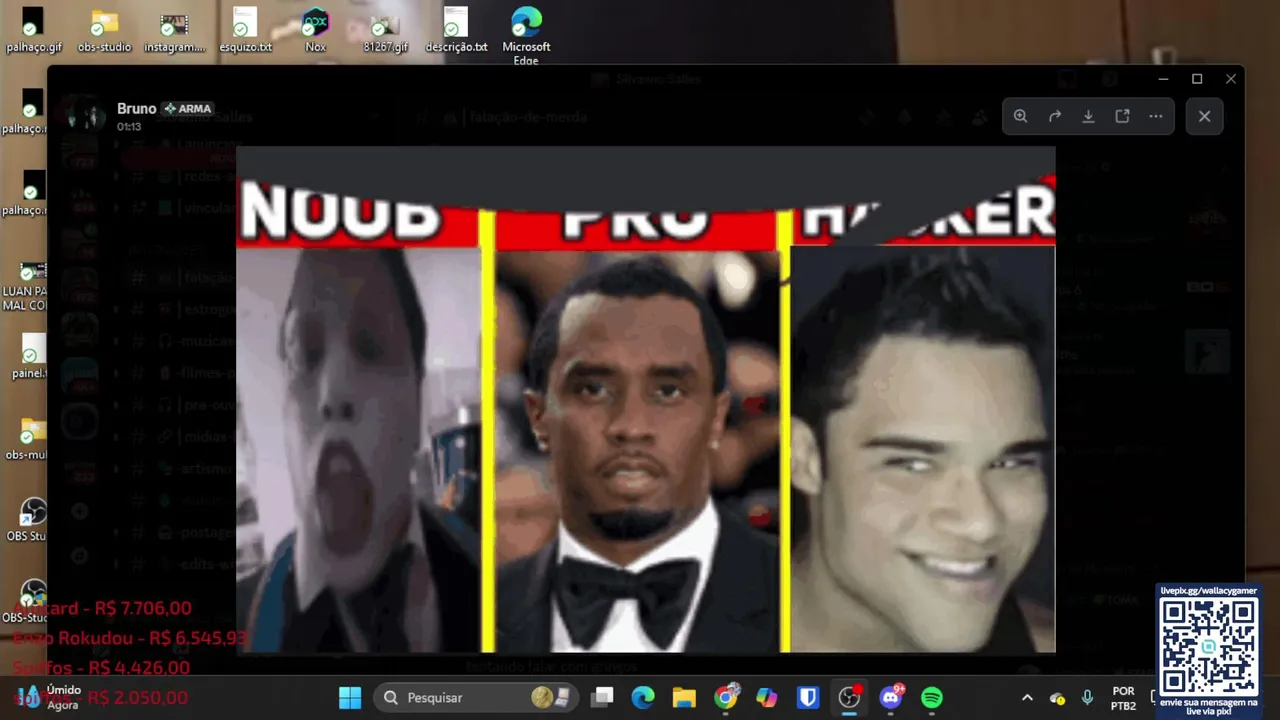Select the Microsoft Edge desktop shortcut
The width and height of the screenshot is (1280, 720).
coord(526,36)
